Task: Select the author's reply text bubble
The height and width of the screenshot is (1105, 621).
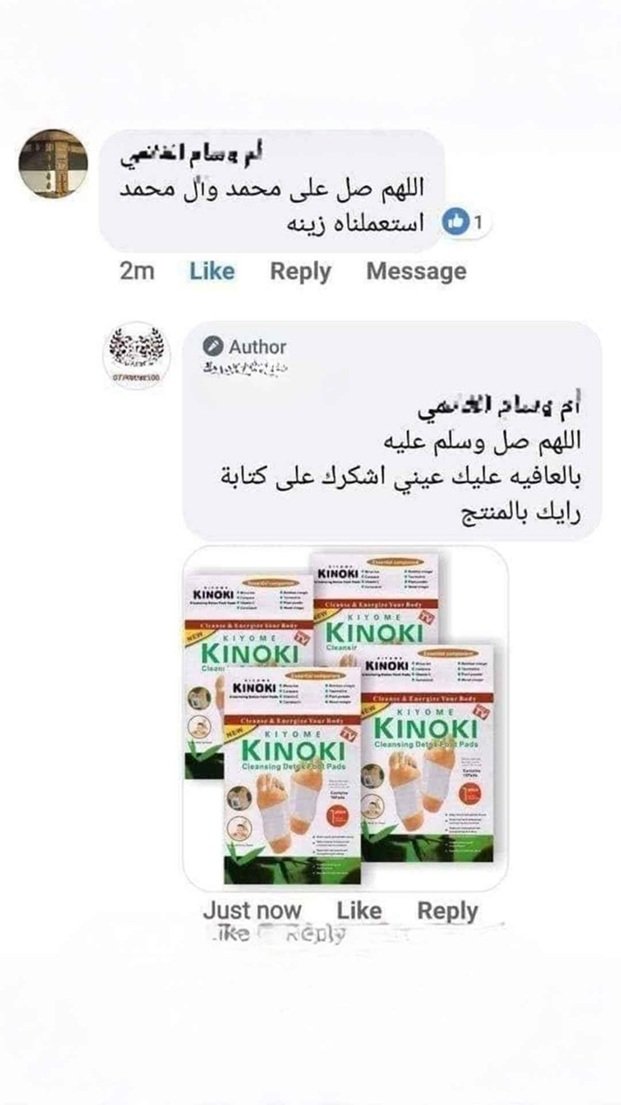Action: click(x=392, y=431)
